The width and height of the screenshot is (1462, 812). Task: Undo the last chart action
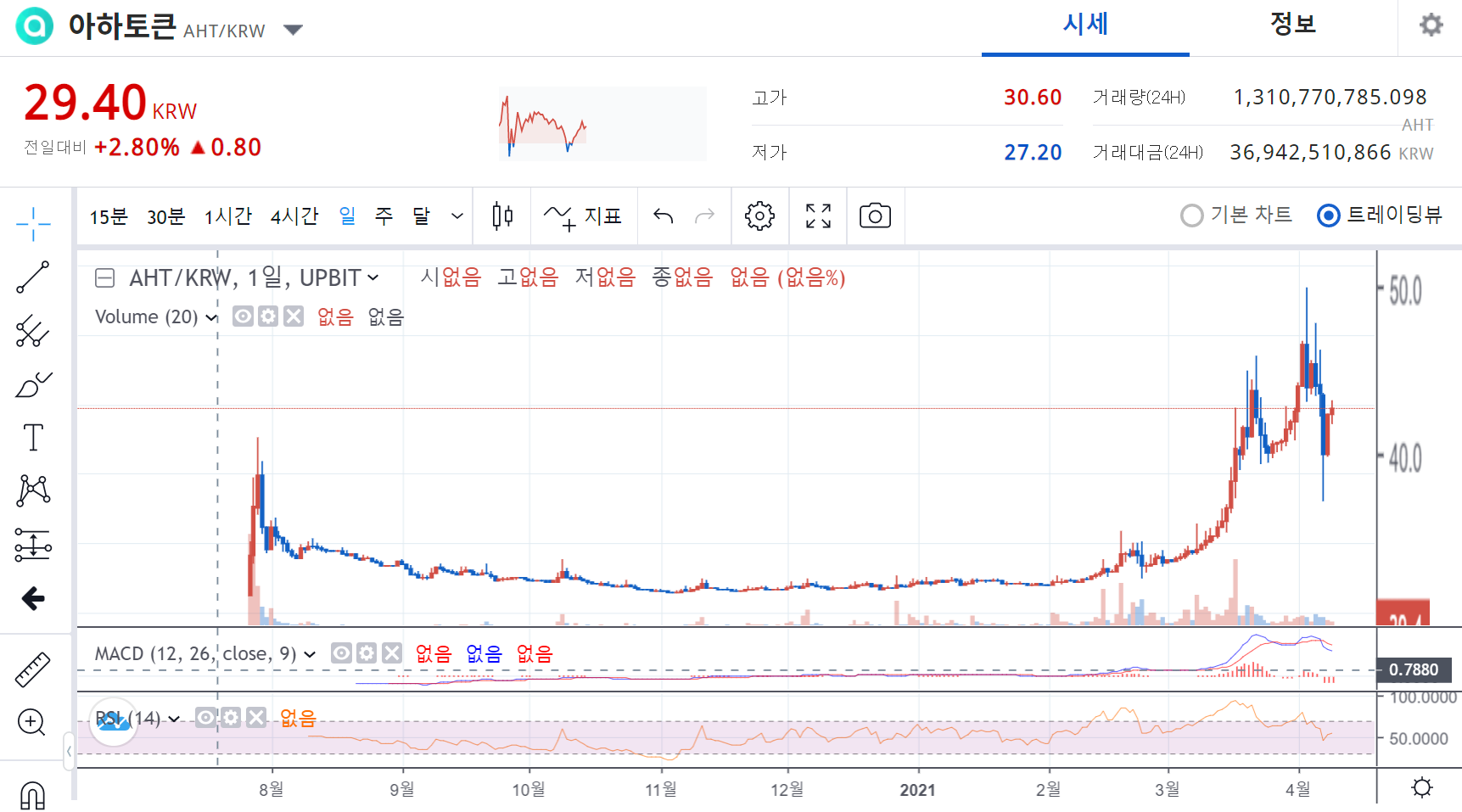pyautogui.click(x=664, y=216)
